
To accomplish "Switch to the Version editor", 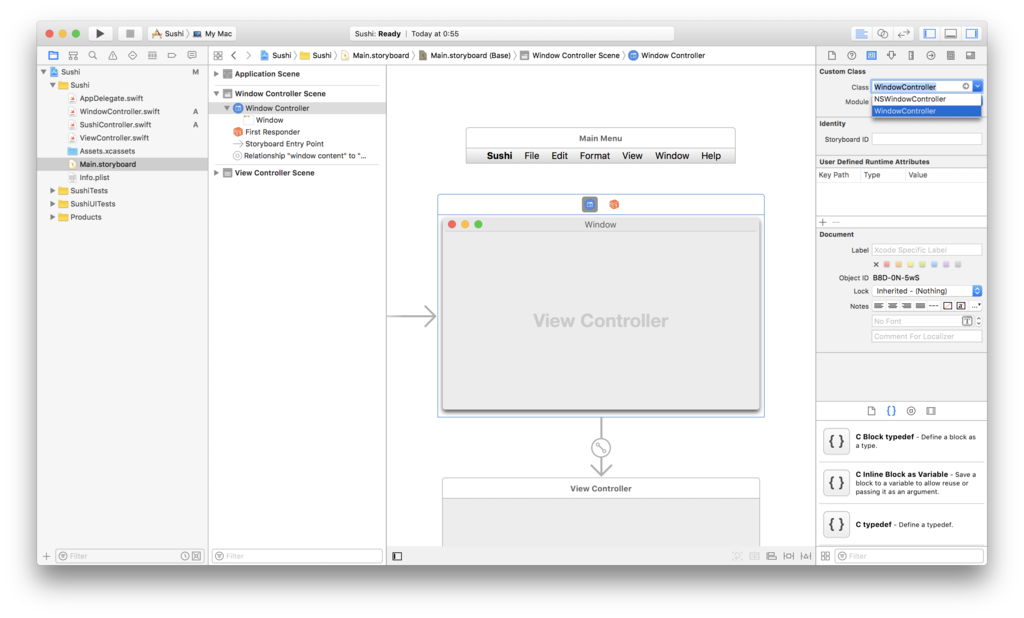I will click(x=904, y=33).
